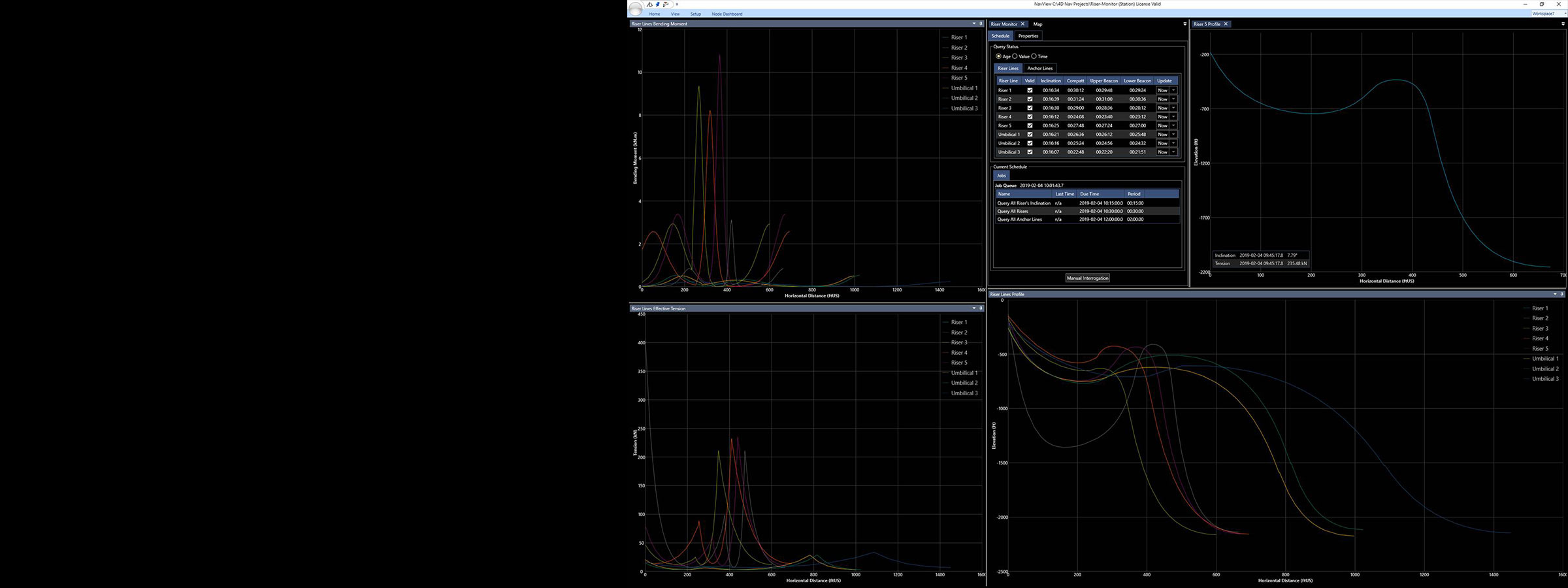Sort the table by Inclination column header

1051,81
